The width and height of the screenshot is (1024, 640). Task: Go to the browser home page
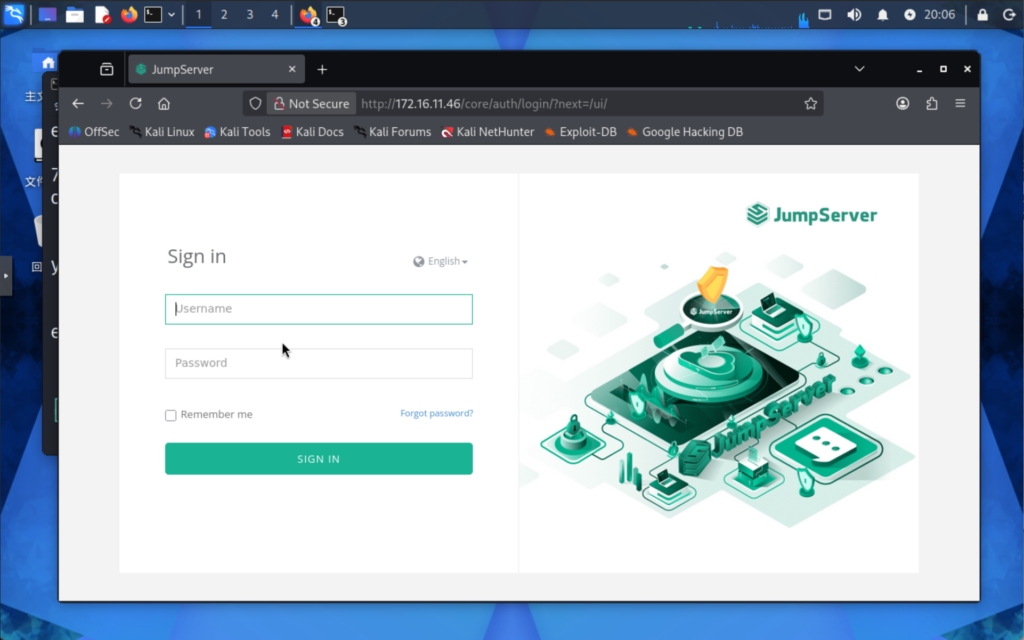pos(164,104)
